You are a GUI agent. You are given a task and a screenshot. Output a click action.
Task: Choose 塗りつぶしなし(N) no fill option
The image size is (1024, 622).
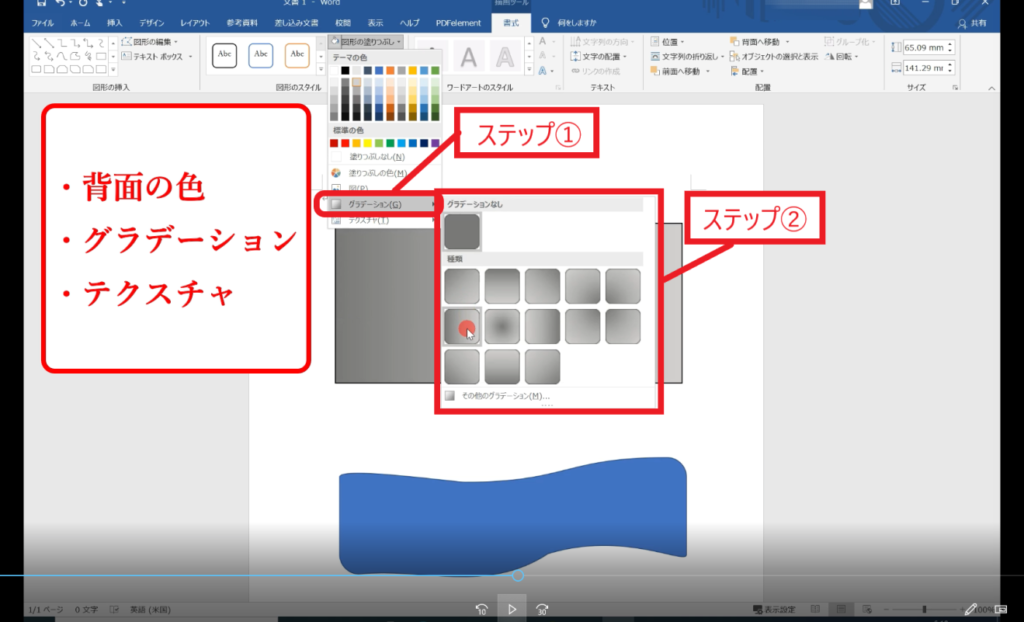377,157
